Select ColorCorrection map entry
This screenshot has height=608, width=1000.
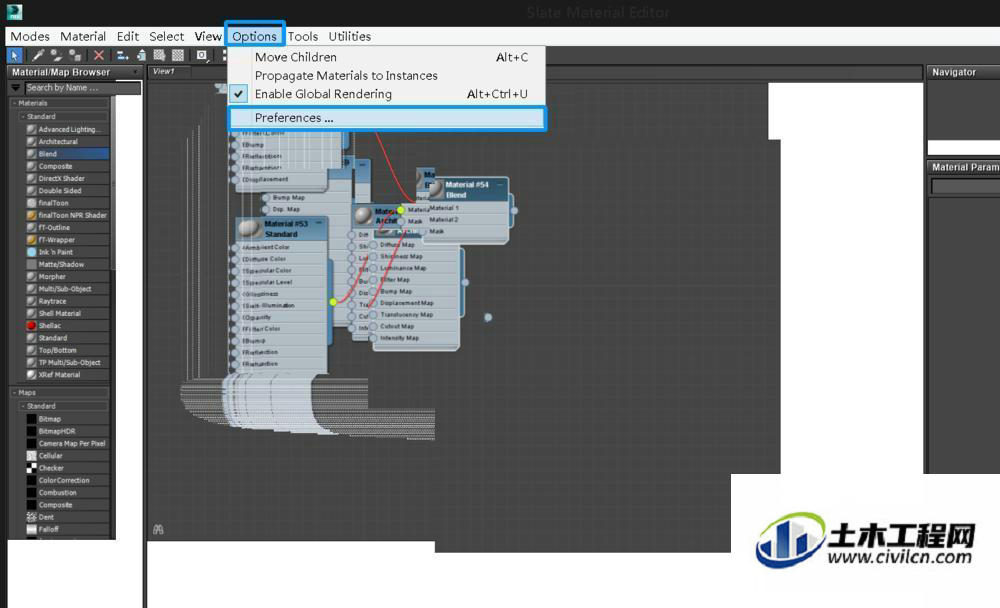tap(67, 480)
